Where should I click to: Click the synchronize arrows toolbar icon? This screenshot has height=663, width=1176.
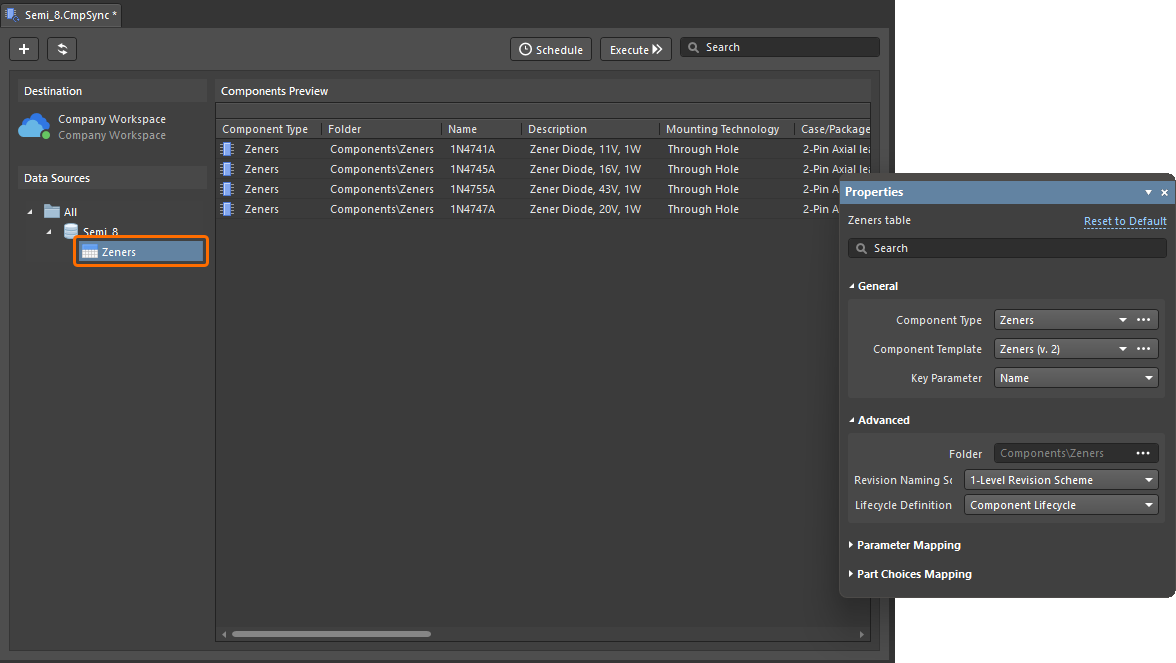click(x=62, y=49)
